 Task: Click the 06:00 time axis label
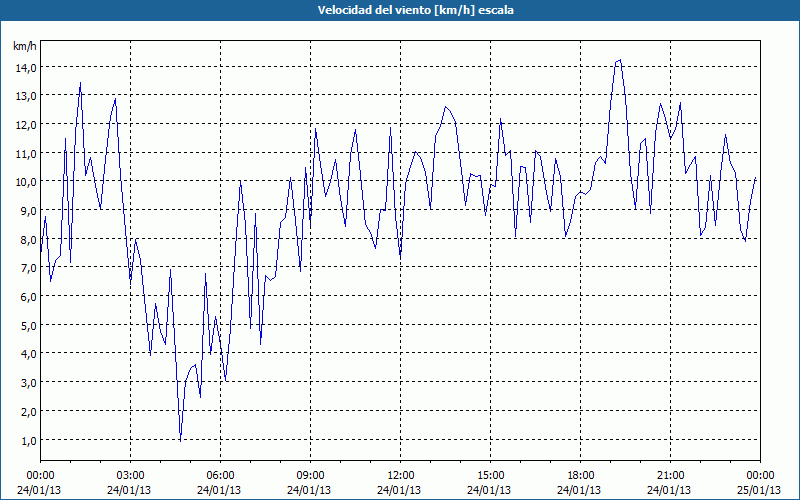[x=220, y=476]
